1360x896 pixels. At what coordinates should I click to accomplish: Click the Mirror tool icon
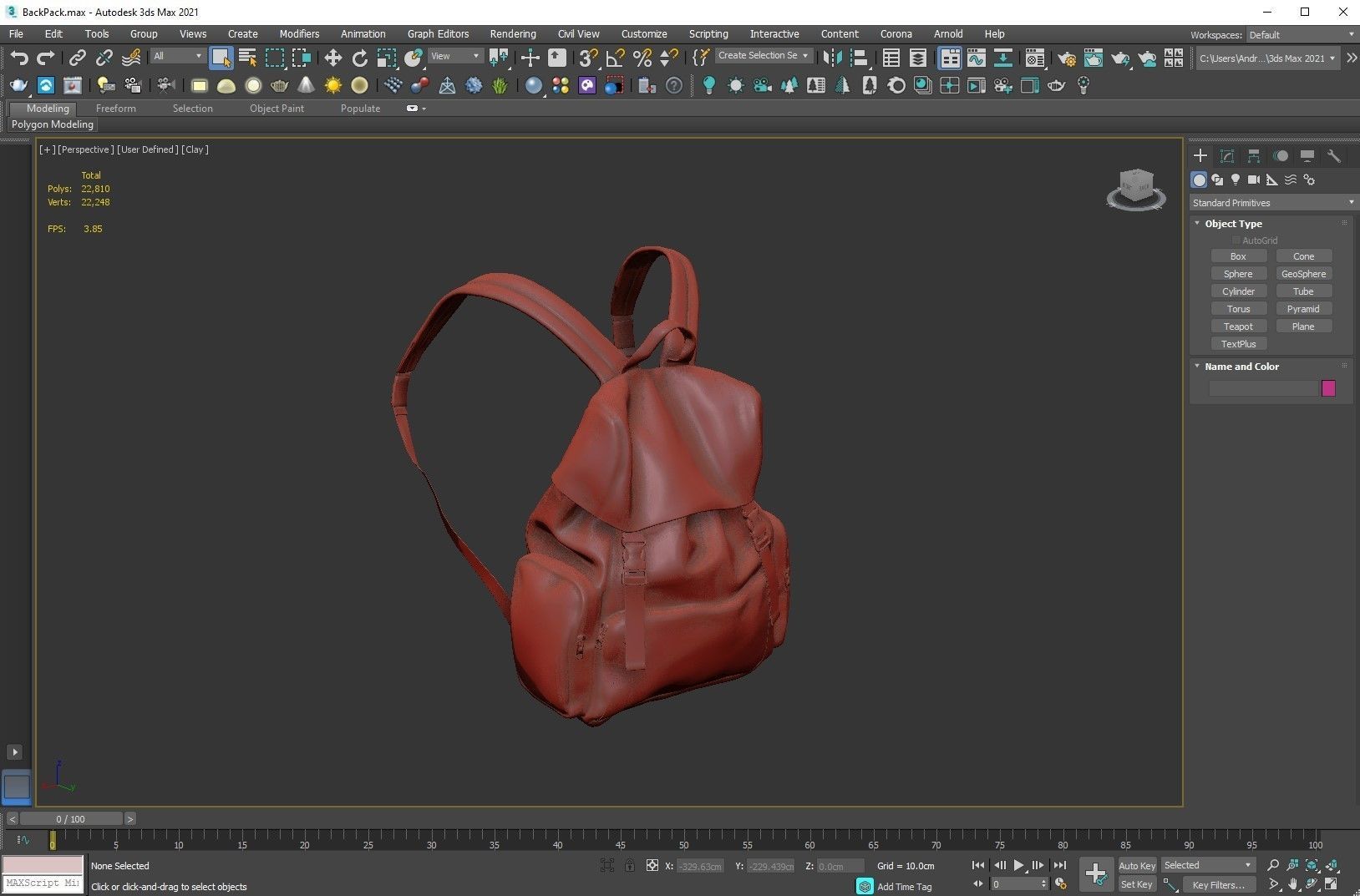(x=832, y=58)
